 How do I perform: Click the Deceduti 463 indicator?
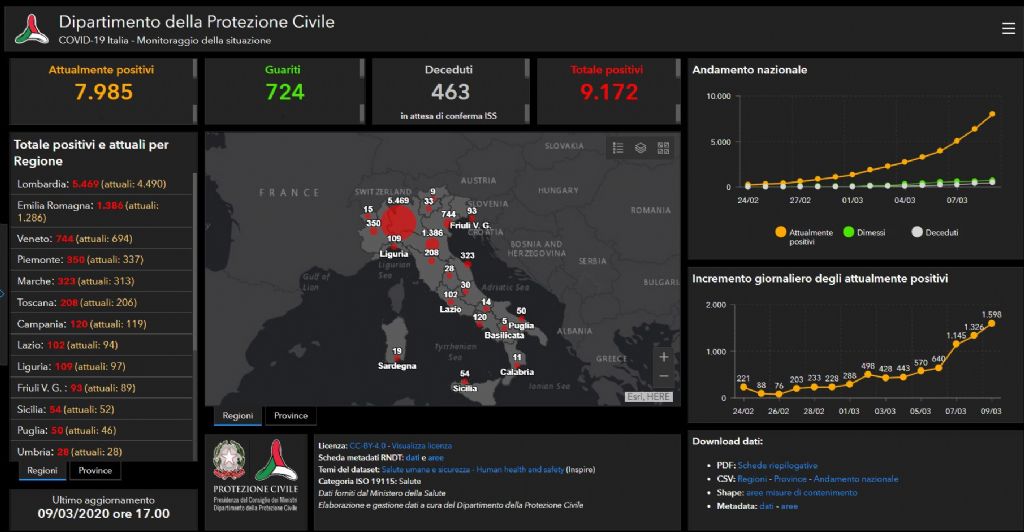pyautogui.click(x=451, y=91)
